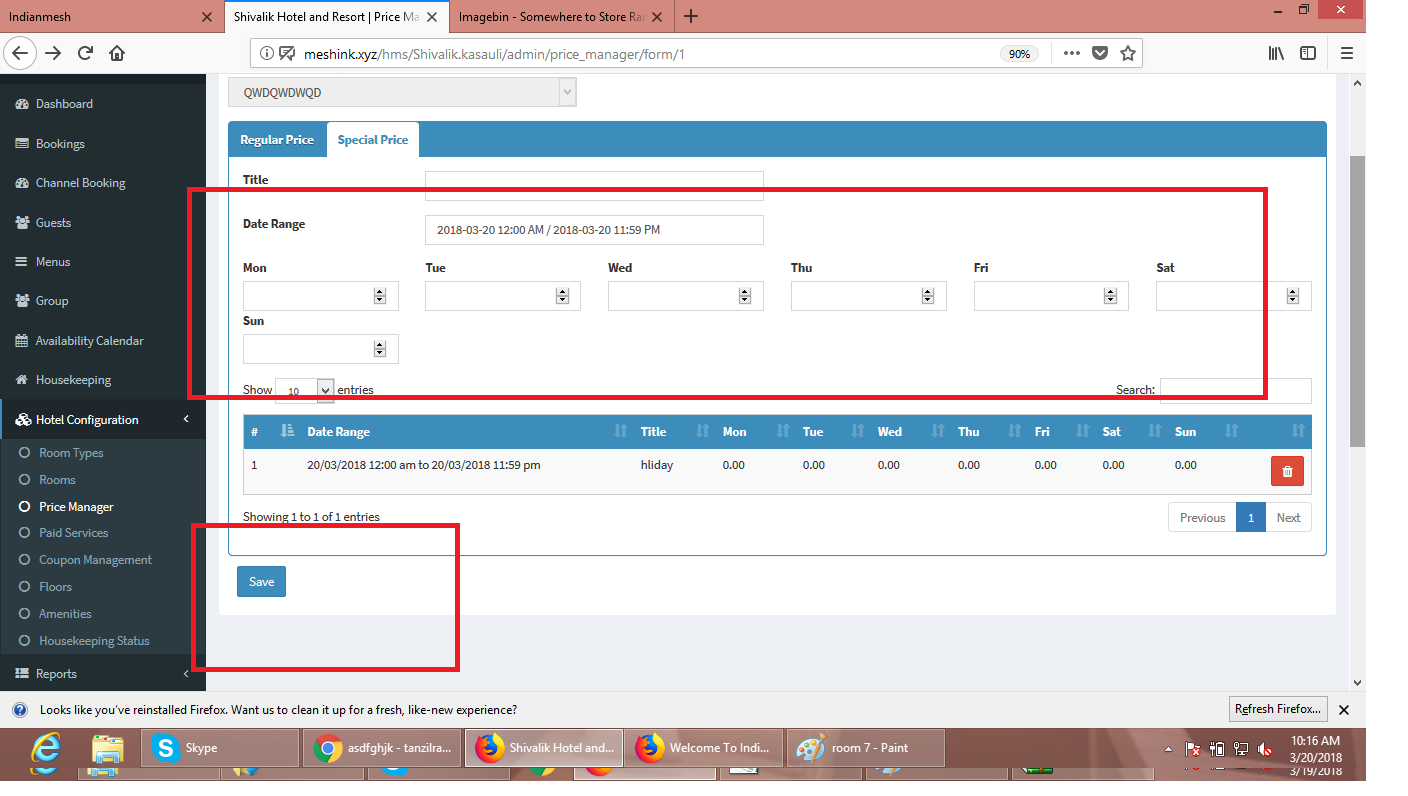Open Floors sub-item

point(55,587)
